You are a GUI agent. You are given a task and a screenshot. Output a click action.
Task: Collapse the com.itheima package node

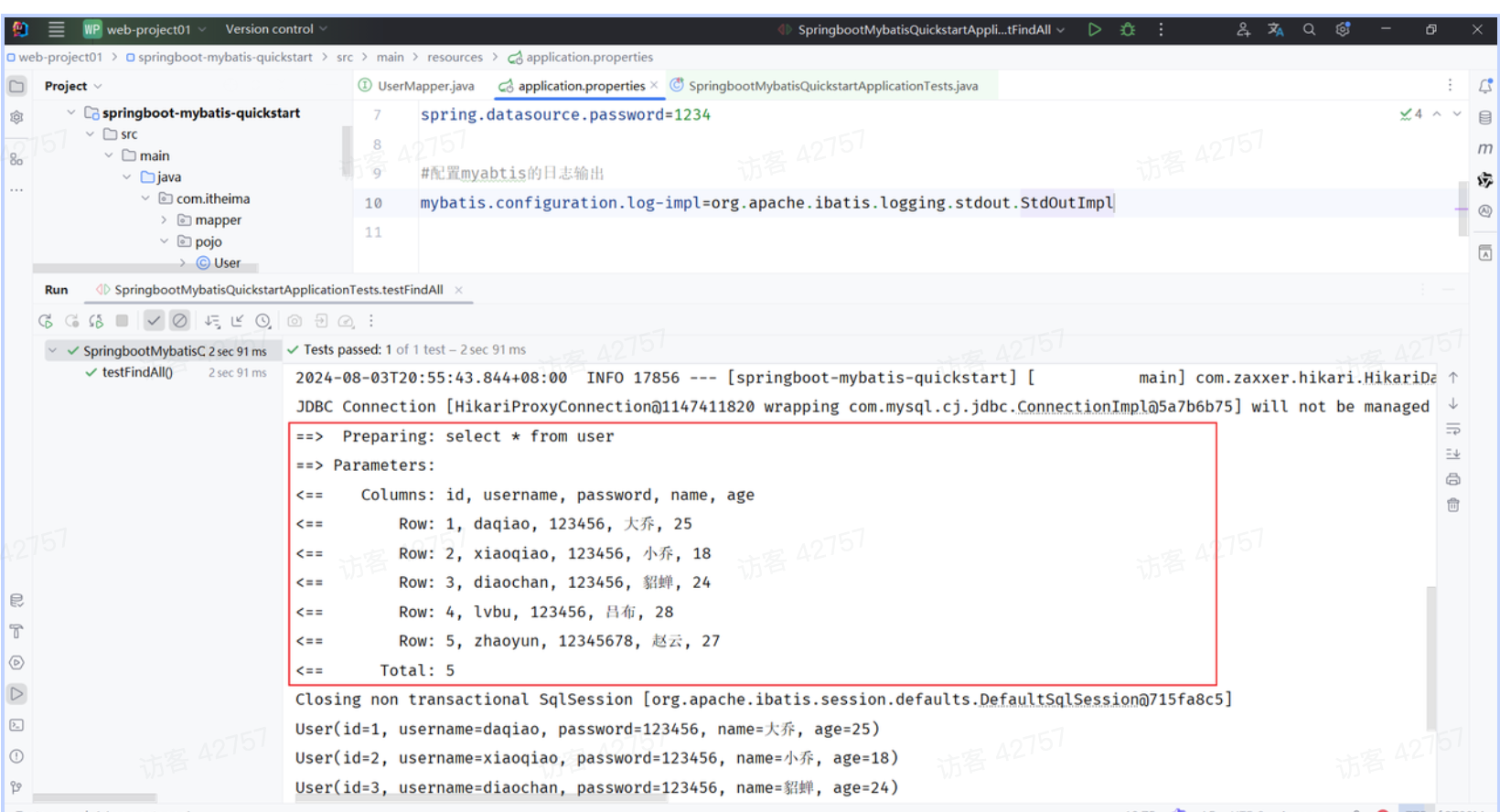pyautogui.click(x=145, y=198)
